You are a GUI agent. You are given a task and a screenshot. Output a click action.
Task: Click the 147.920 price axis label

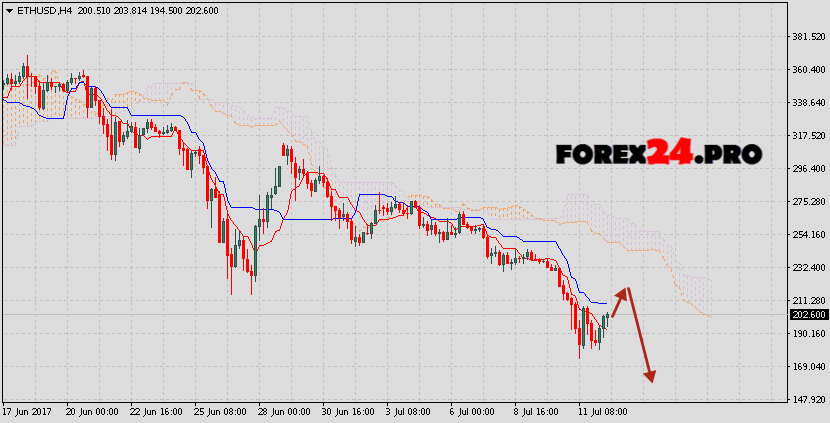point(808,400)
